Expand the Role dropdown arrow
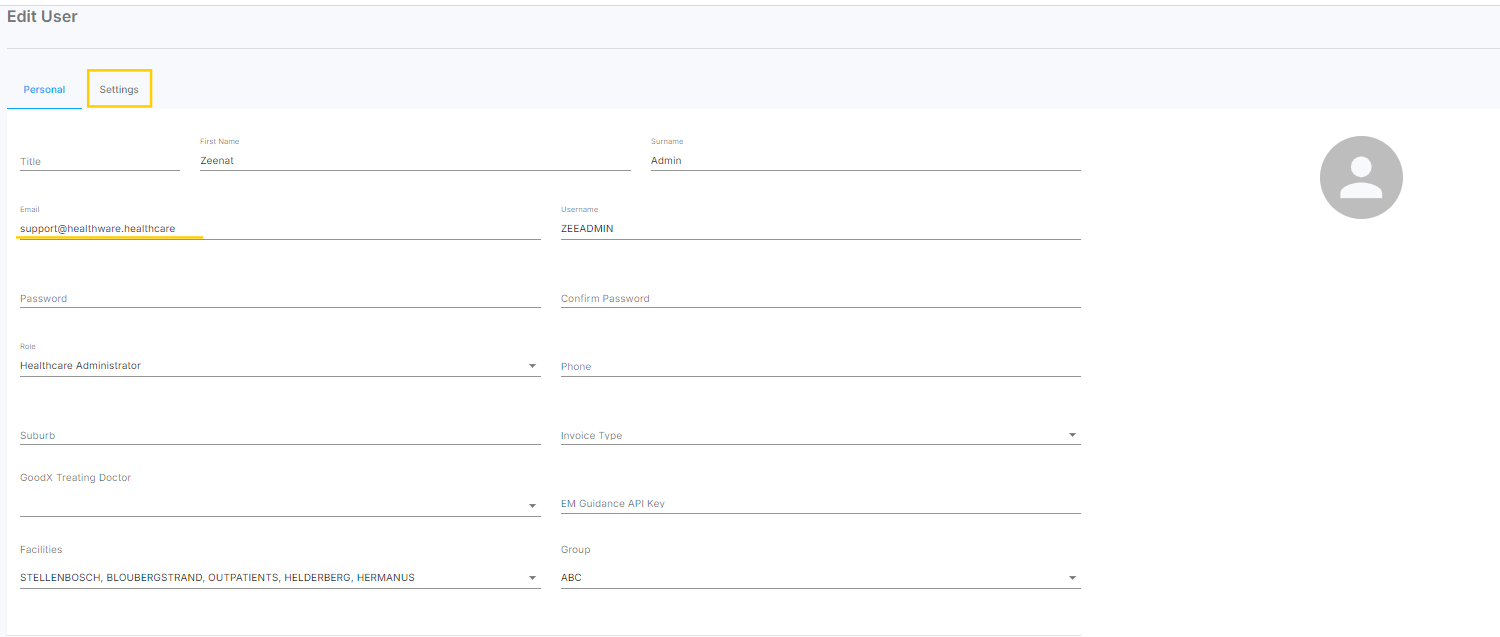1500x637 pixels. point(532,366)
